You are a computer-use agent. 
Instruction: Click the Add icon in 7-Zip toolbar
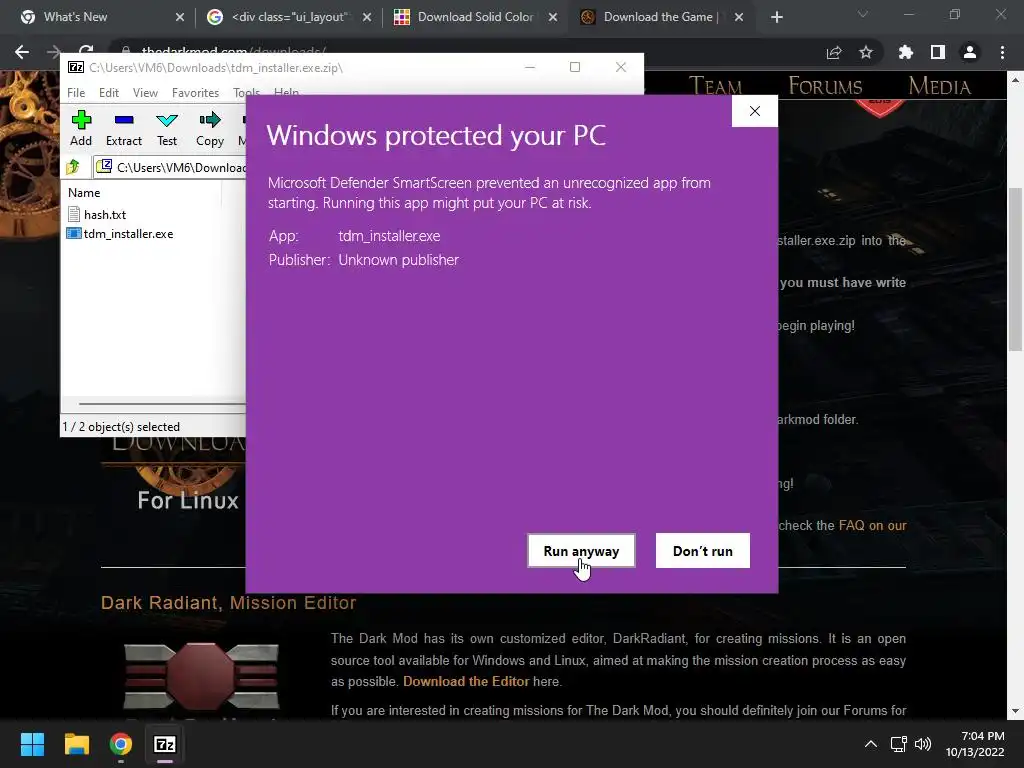tap(81, 128)
